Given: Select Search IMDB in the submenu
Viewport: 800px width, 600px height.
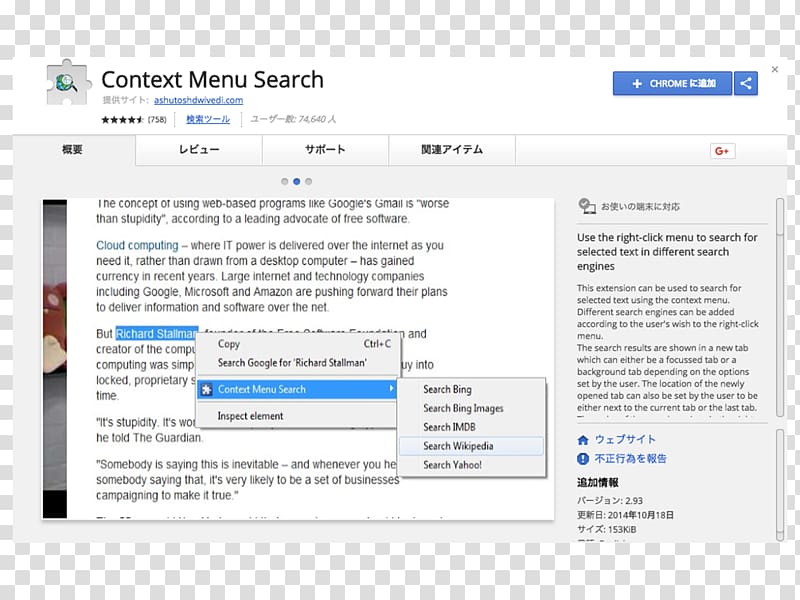Looking at the screenshot, I should click(x=472, y=427).
